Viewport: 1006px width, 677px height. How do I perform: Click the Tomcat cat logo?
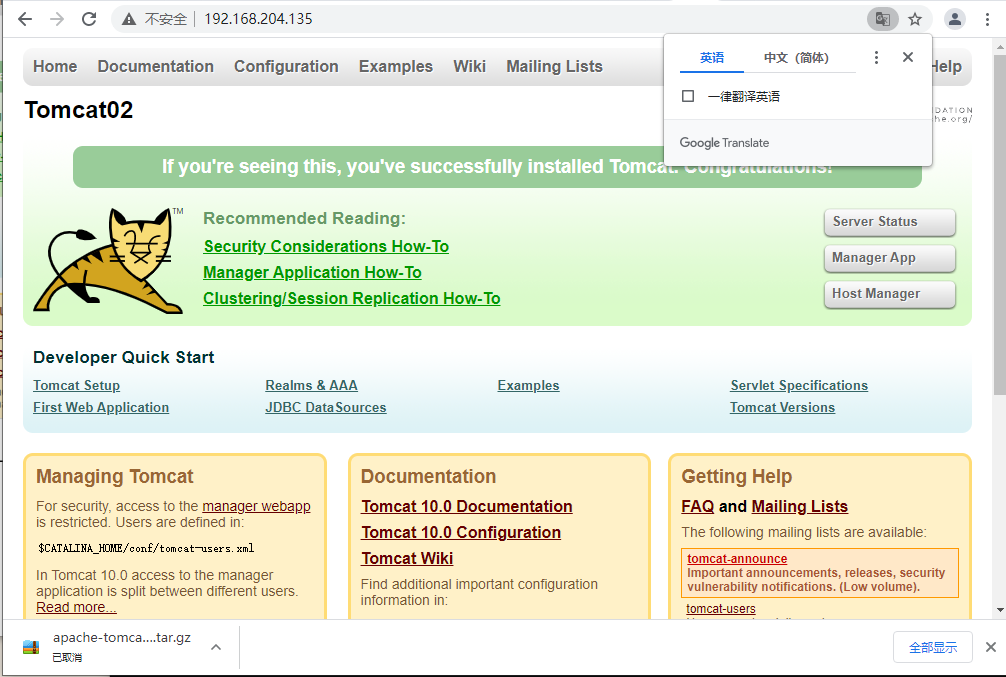tap(109, 262)
